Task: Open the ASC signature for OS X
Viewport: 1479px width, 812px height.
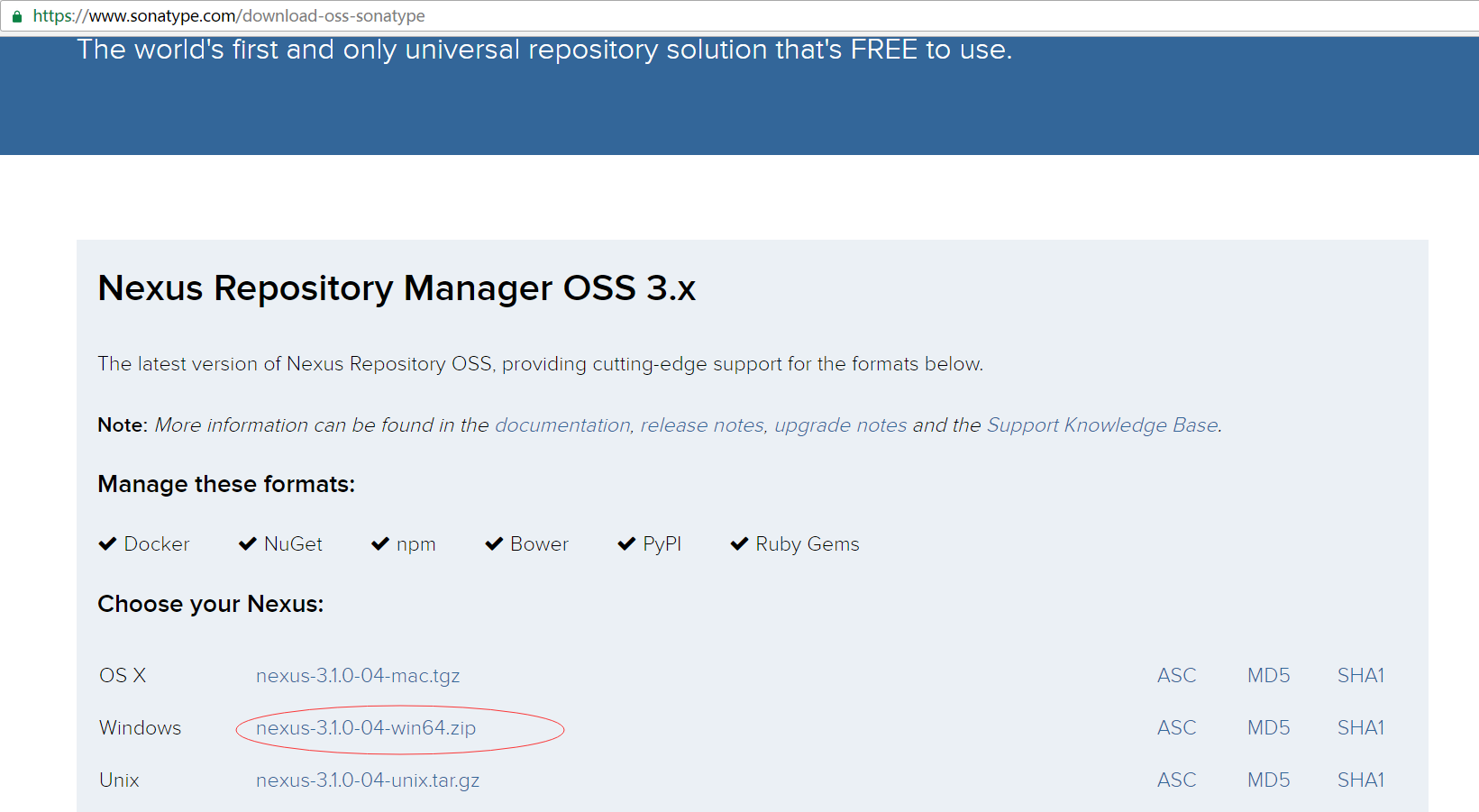Action: (x=1177, y=676)
